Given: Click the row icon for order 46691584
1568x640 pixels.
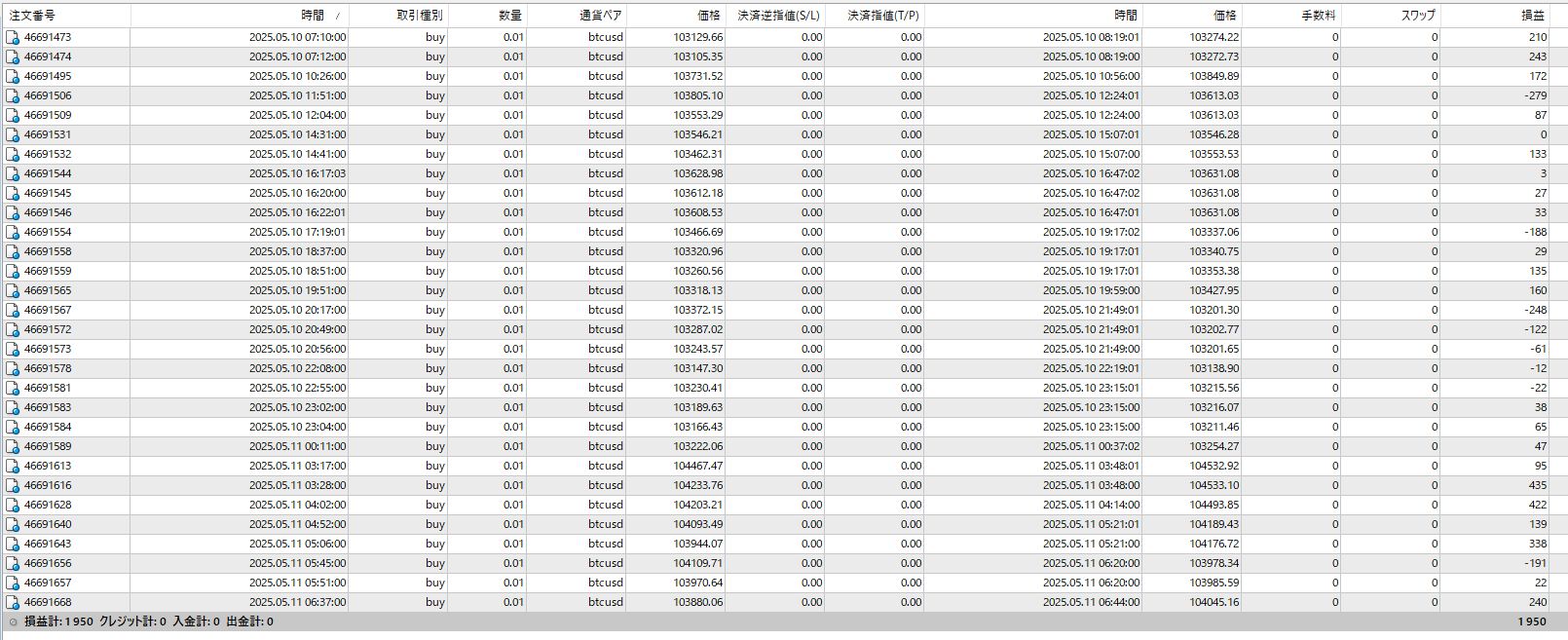Looking at the screenshot, I should coord(13,427).
